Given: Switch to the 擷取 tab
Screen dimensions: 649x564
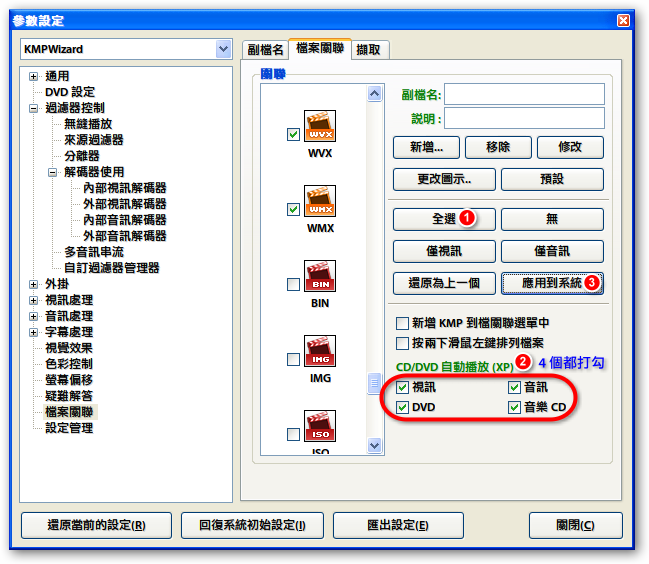Looking at the screenshot, I should (x=369, y=50).
